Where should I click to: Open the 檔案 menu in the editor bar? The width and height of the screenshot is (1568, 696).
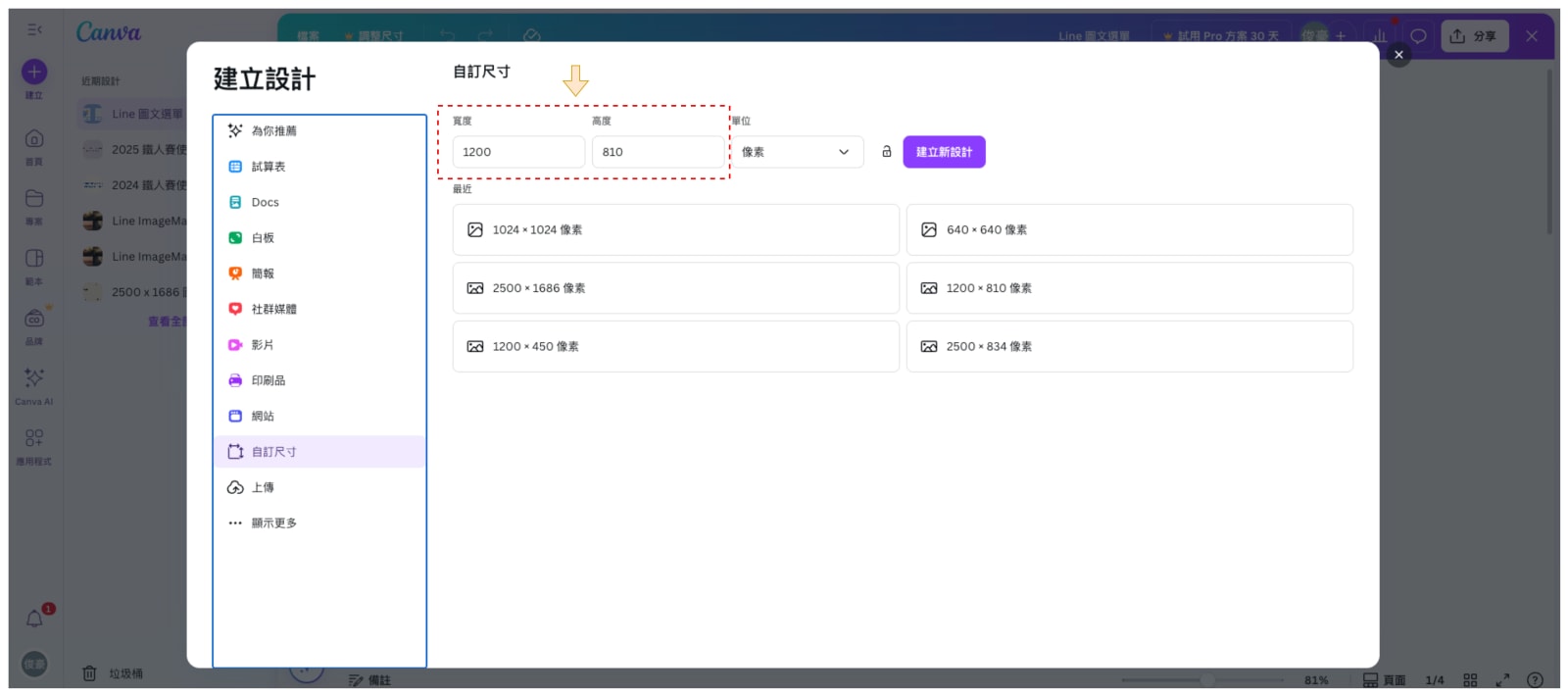tap(309, 36)
